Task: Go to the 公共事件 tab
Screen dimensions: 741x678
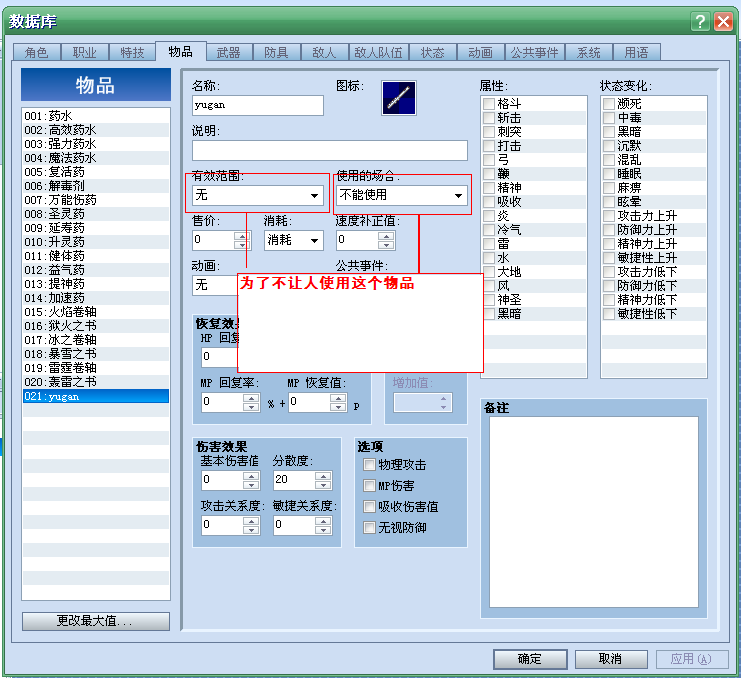Action: tap(534, 52)
